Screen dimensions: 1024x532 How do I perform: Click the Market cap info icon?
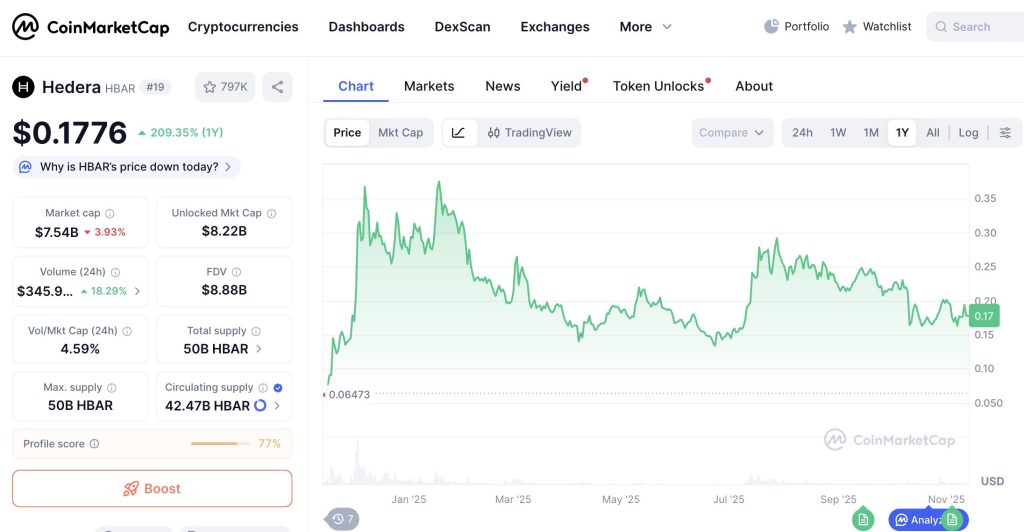click(x=110, y=213)
